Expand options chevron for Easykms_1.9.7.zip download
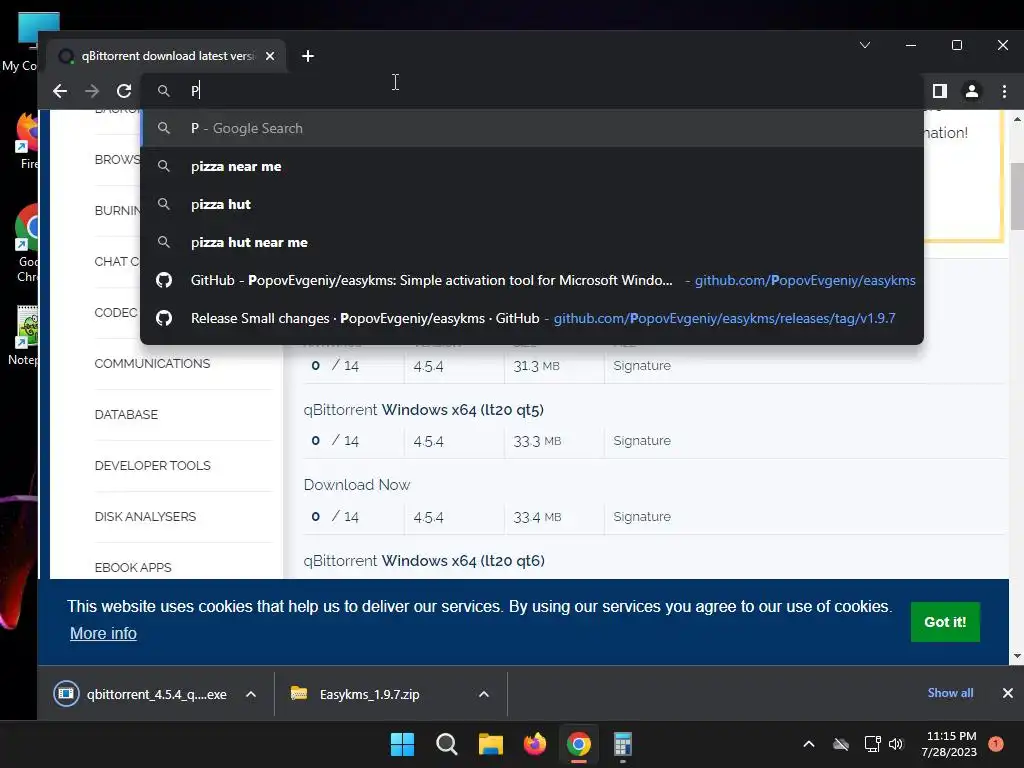Viewport: 1024px width, 768px height. [x=484, y=694]
